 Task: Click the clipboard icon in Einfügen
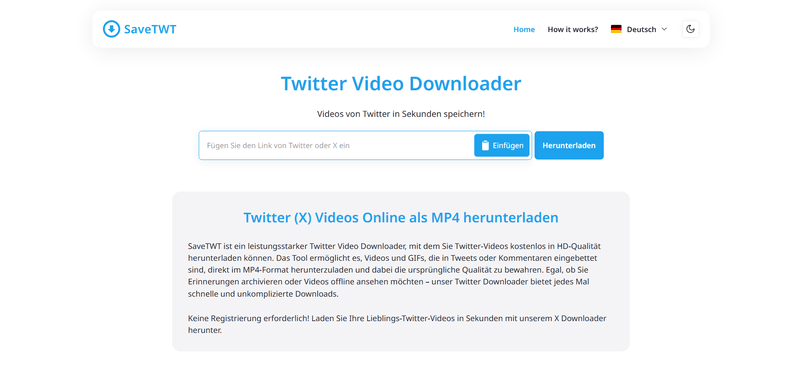point(485,145)
